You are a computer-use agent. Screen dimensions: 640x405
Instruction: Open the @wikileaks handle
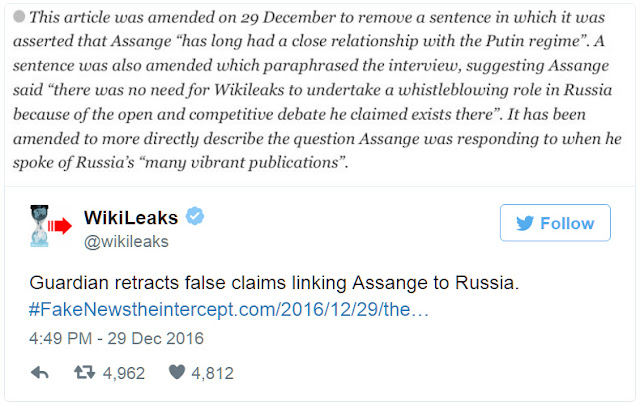[x=126, y=241]
